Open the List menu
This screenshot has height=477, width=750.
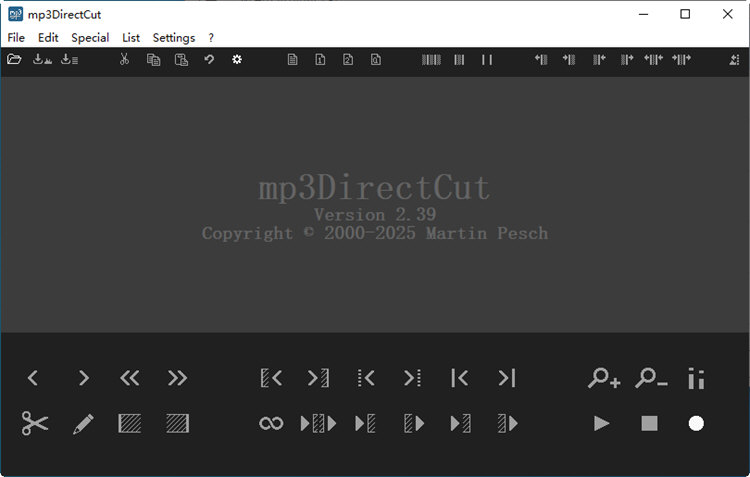131,38
